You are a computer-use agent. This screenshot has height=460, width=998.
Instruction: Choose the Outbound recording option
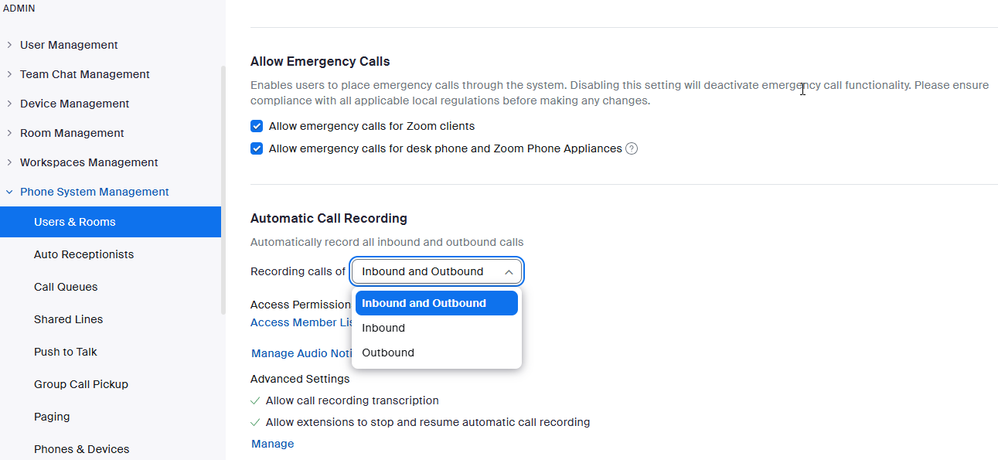tap(388, 352)
